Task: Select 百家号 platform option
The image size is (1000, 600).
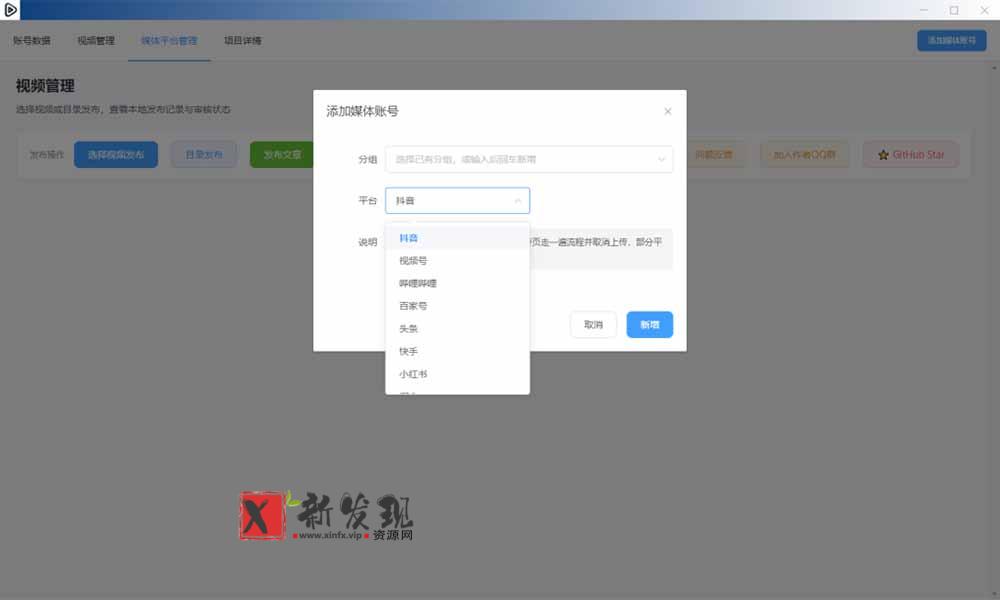Action: point(457,306)
